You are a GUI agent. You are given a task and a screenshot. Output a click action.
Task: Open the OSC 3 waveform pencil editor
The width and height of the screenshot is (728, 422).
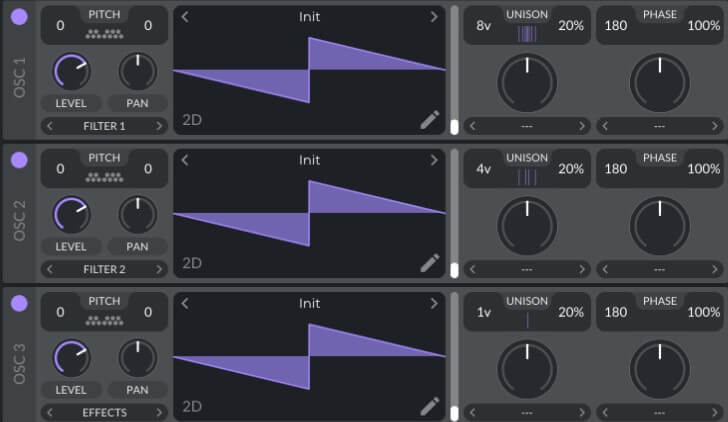tap(430, 405)
